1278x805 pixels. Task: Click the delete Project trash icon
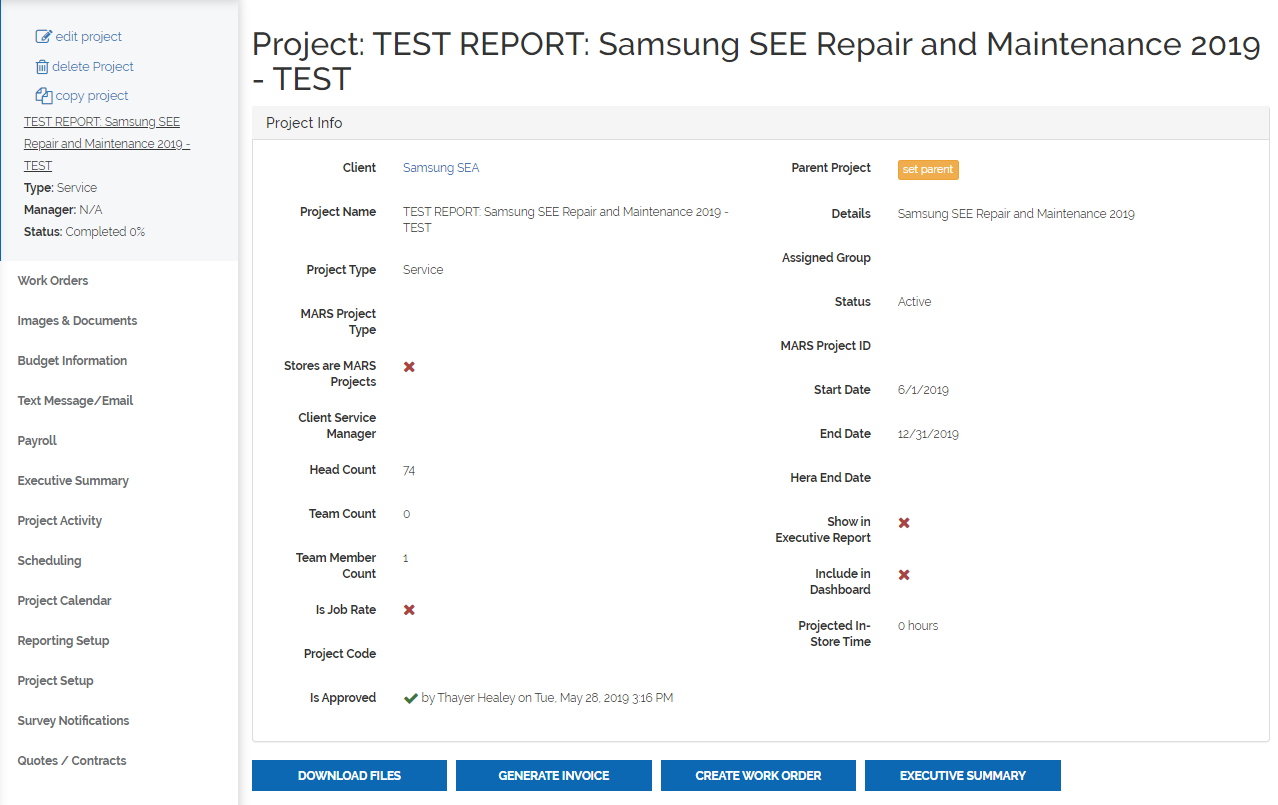[42, 67]
